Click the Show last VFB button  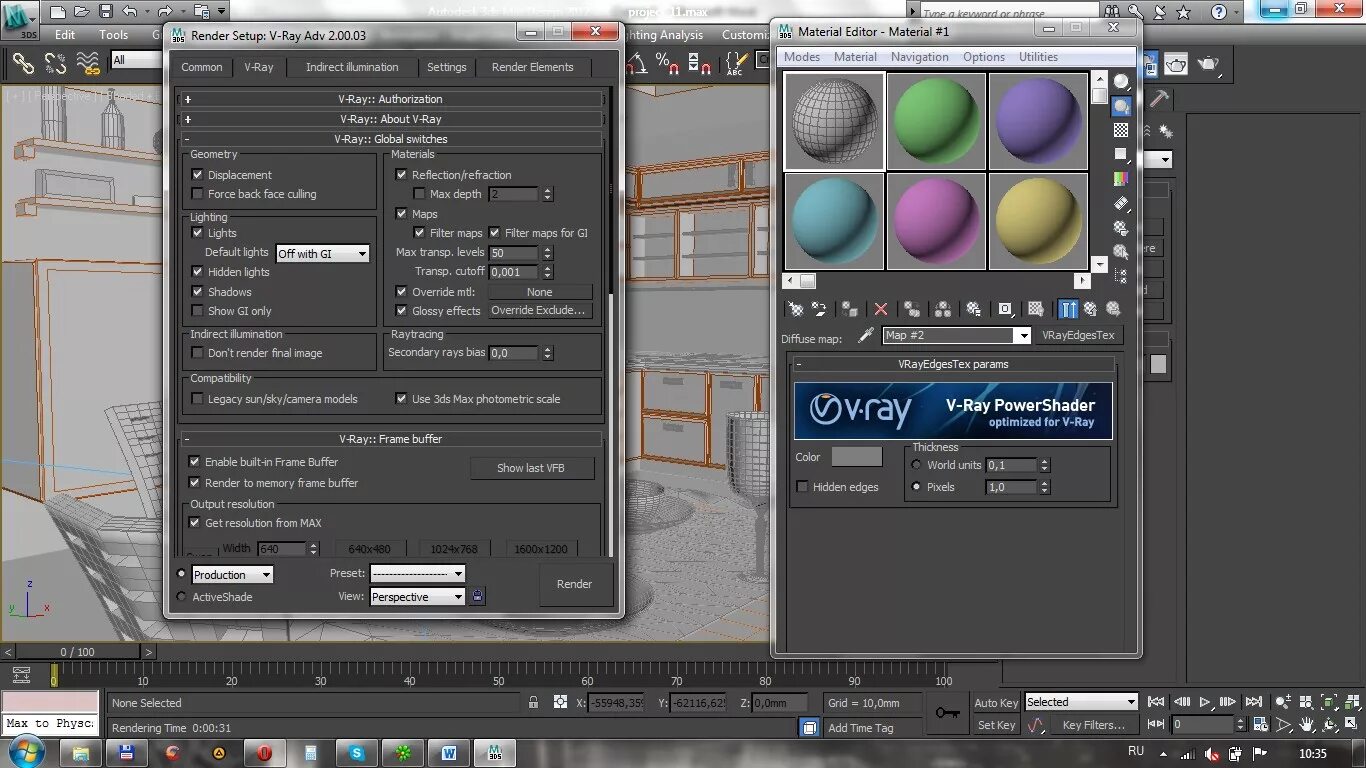[x=531, y=468]
